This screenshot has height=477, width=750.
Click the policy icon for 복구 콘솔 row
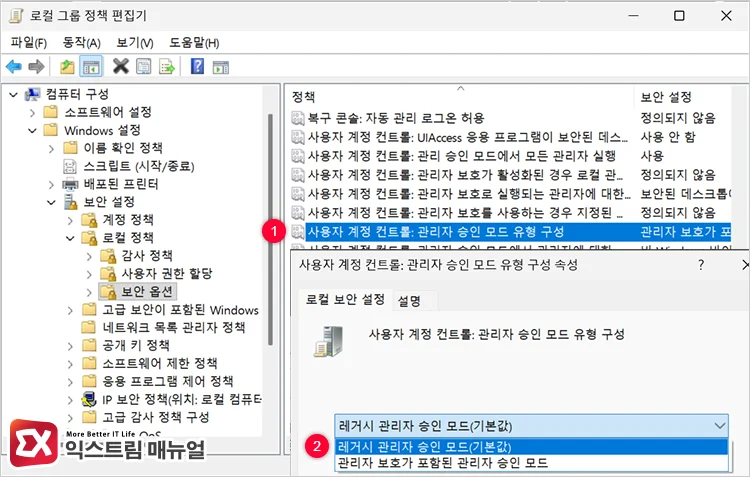298,118
